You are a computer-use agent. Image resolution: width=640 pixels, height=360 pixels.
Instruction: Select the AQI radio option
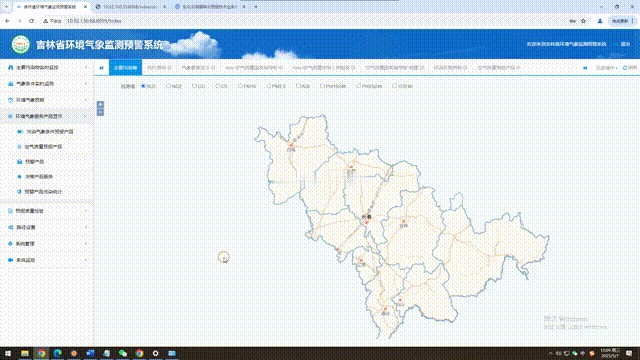point(298,86)
